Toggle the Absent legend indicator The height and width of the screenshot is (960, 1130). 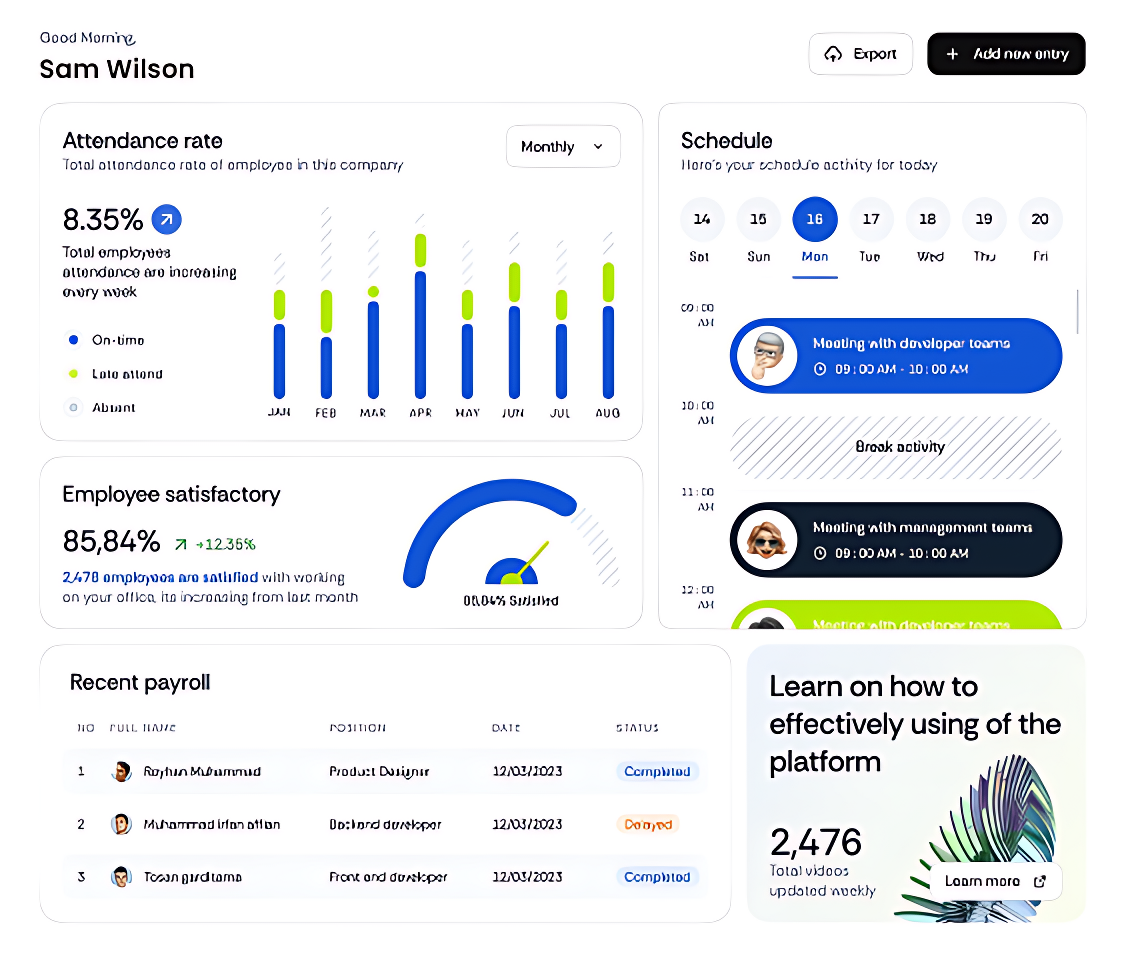(x=72, y=407)
